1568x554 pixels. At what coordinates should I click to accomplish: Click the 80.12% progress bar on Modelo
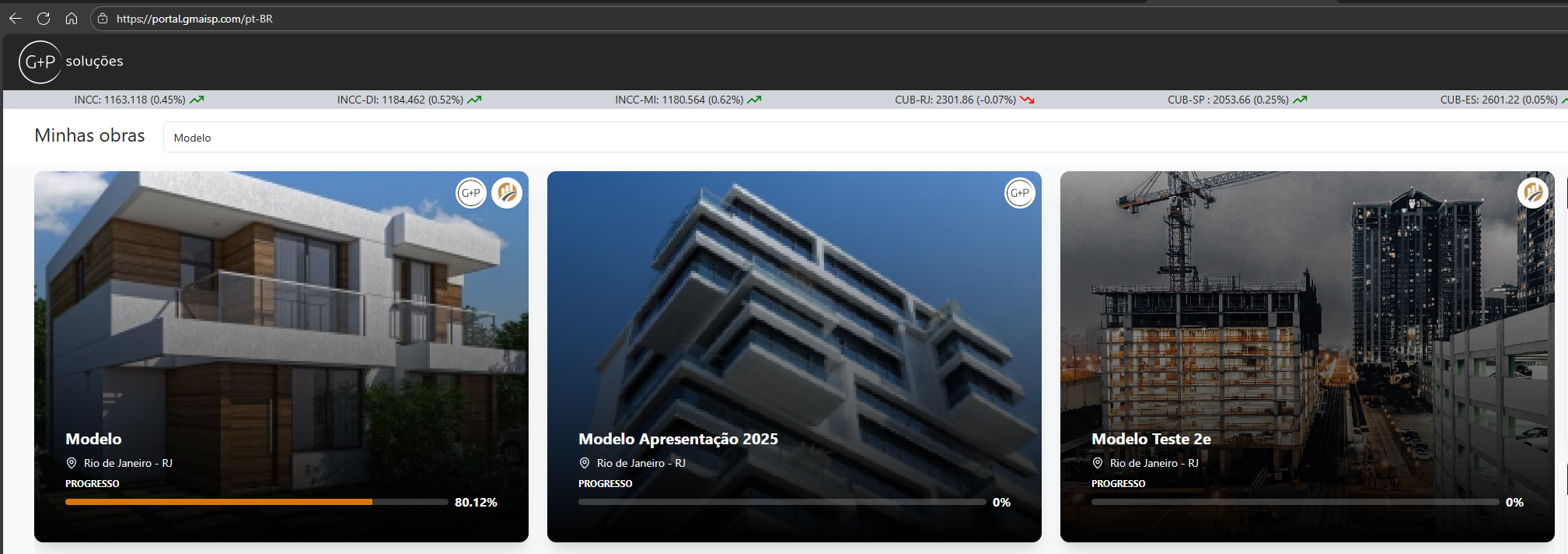point(257,502)
